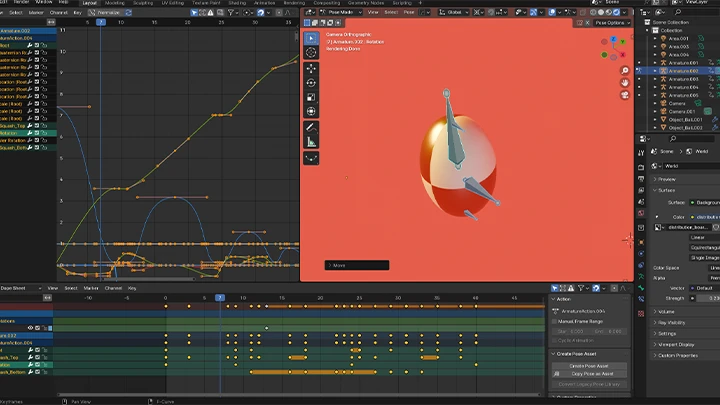Click the Create Pose Asset button
The height and width of the screenshot is (405, 720).
pyautogui.click(x=589, y=366)
